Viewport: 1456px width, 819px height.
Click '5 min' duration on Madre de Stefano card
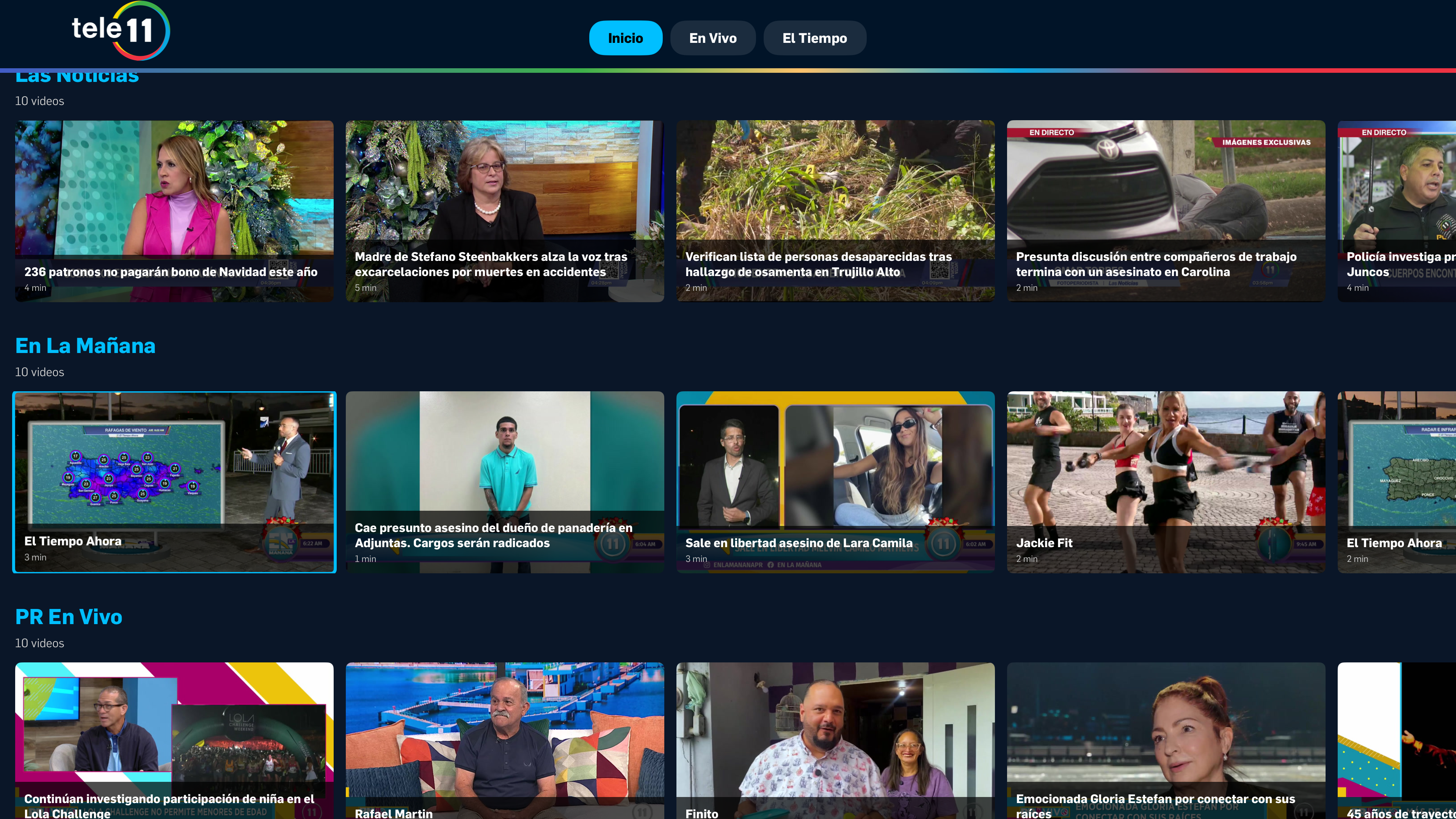(x=366, y=288)
